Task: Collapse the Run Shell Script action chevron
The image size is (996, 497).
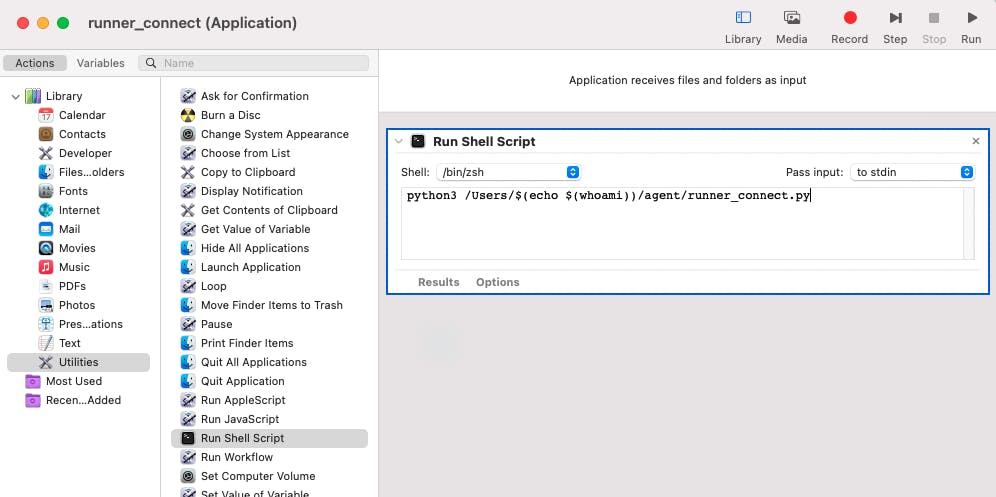Action: pyautogui.click(x=399, y=142)
